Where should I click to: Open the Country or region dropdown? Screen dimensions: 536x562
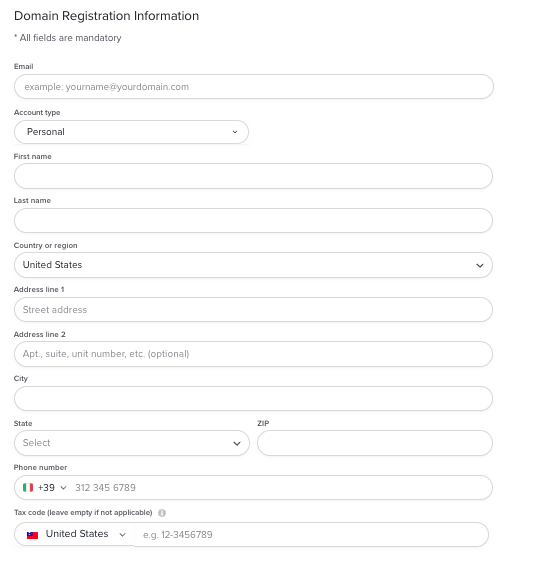(x=253, y=265)
